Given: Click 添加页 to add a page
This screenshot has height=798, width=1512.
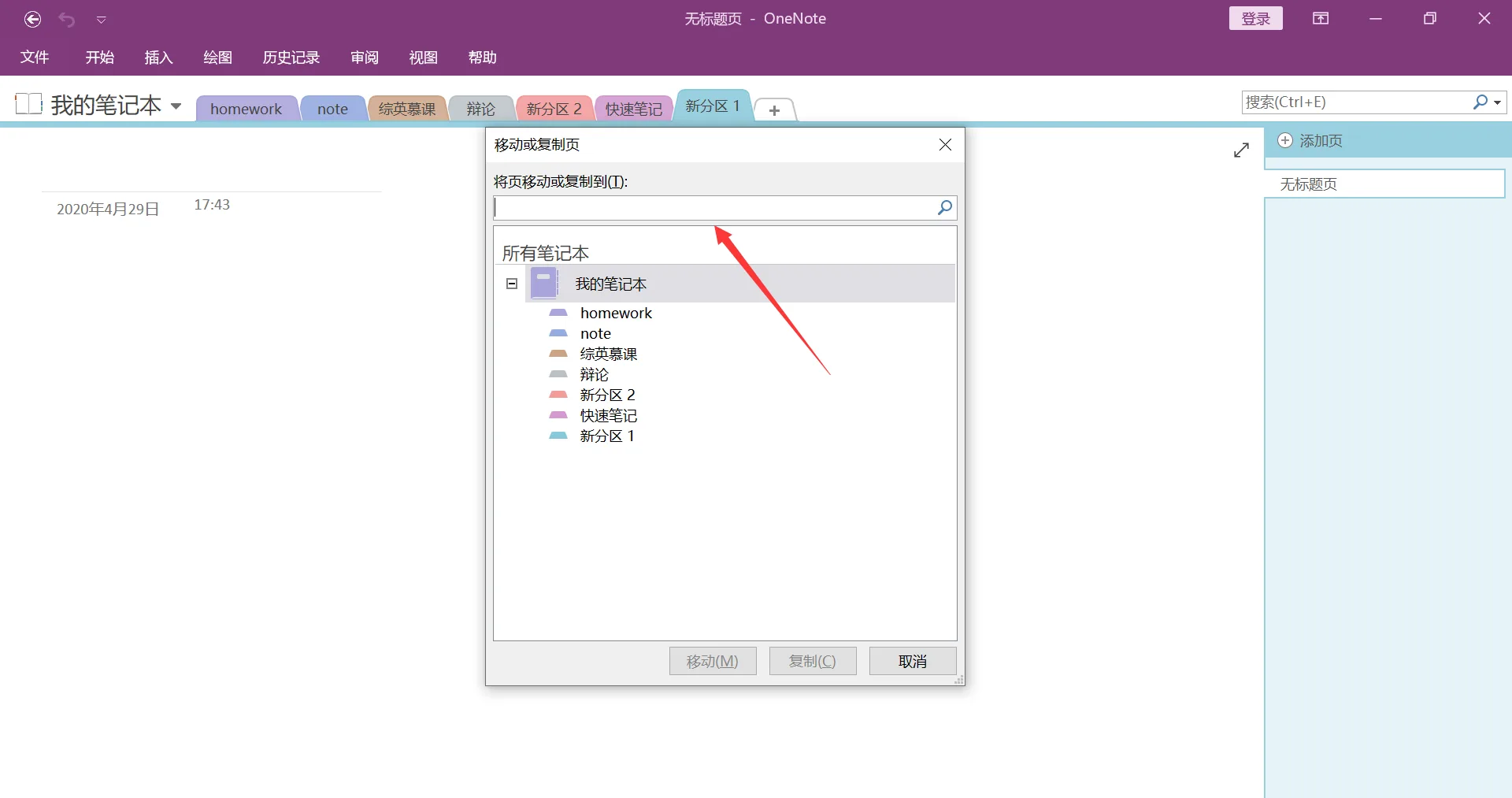Looking at the screenshot, I should coord(1321,141).
